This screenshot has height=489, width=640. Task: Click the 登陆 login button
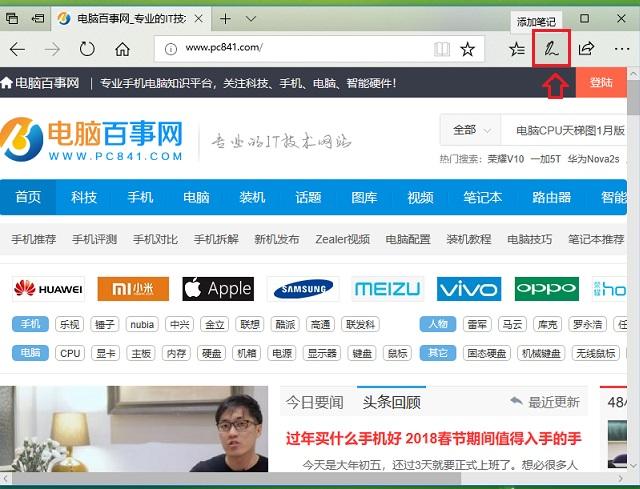click(601, 82)
